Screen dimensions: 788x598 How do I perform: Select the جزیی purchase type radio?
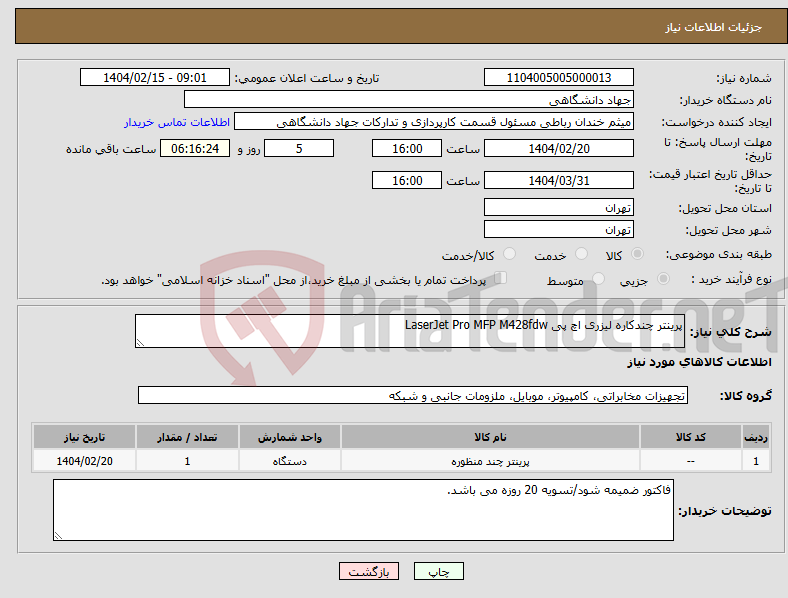point(663,278)
